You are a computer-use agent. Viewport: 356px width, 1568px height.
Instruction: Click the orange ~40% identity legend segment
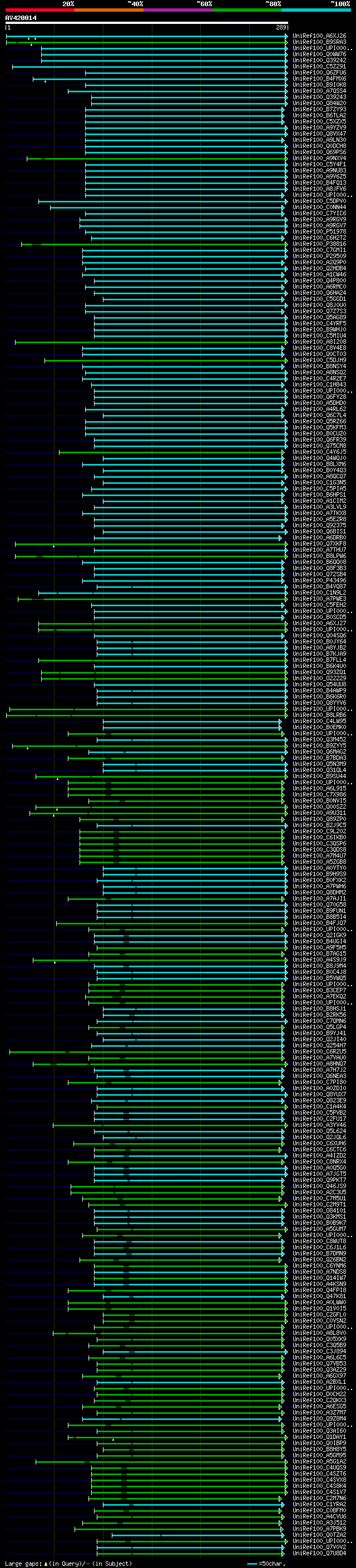[109, 10]
